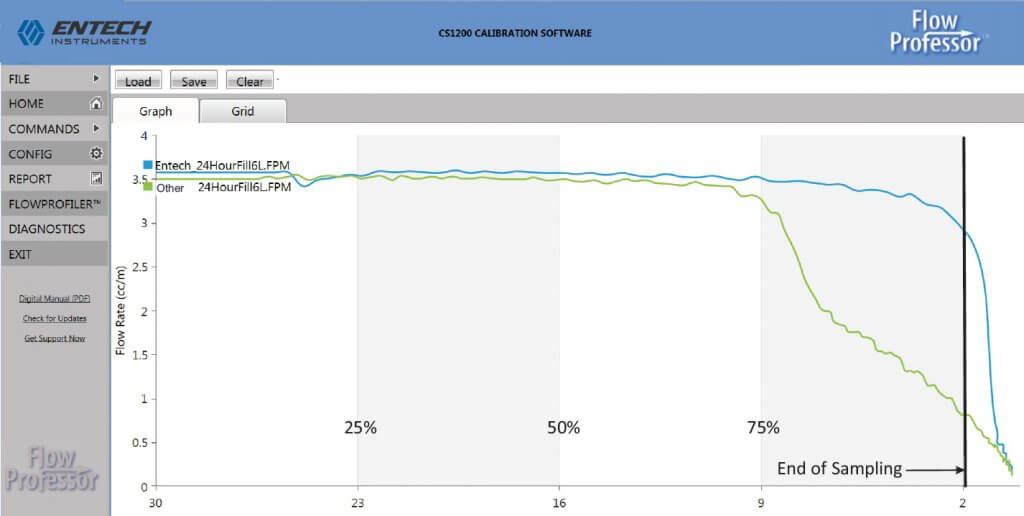
Task: Open the DIAGNOSTICS menu item
Action: click(x=47, y=229)
